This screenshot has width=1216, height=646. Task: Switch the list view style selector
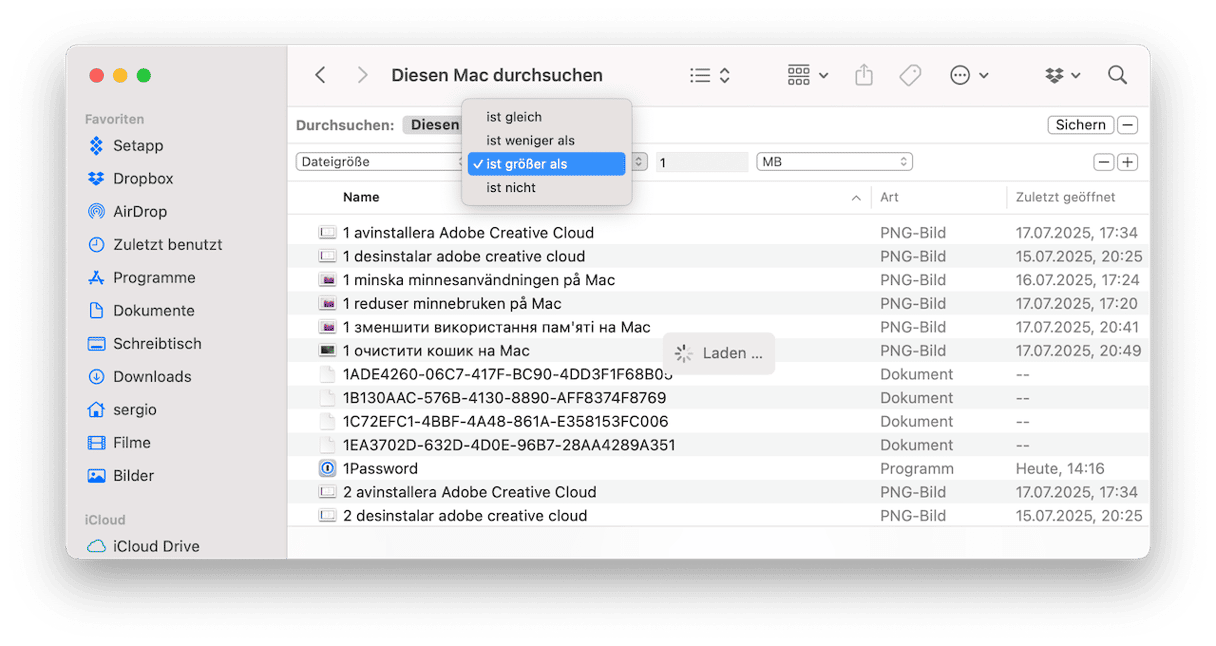(710, 75)
